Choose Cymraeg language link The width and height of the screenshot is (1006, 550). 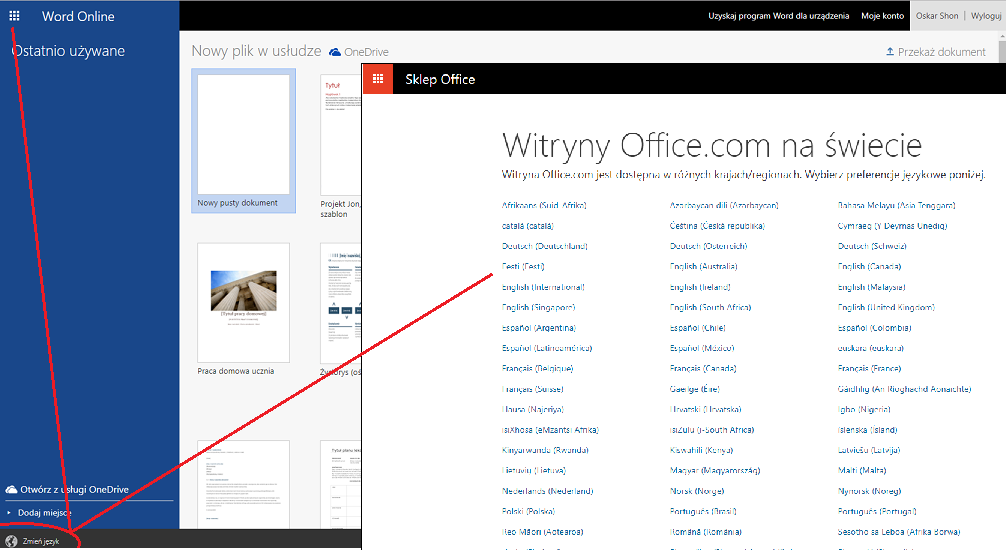(892, 226)
